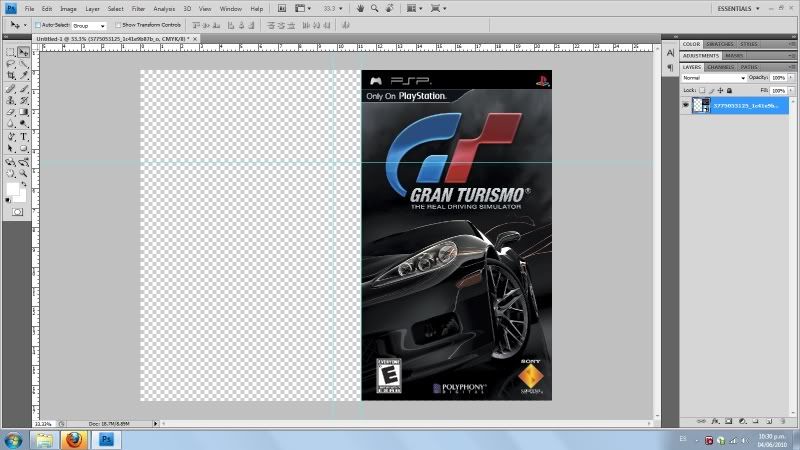Select the Blur tool

10,123
